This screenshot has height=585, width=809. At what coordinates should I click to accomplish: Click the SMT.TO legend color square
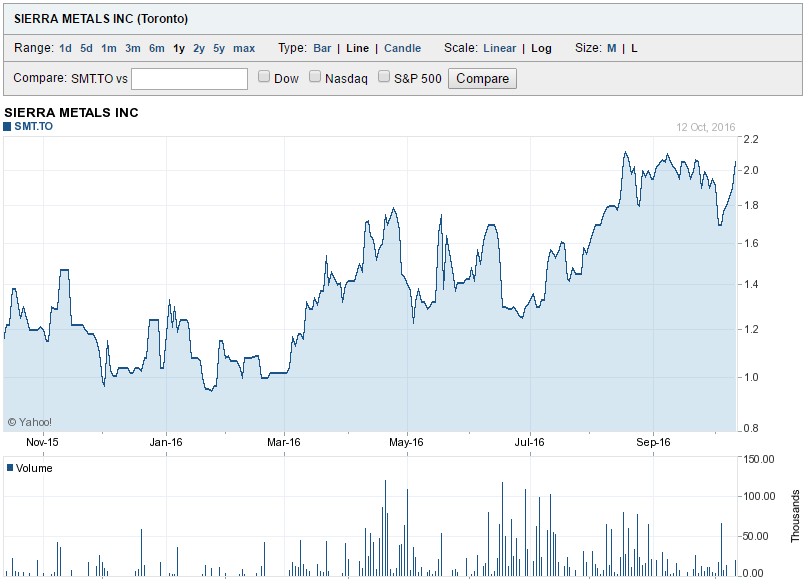(7, 127)
